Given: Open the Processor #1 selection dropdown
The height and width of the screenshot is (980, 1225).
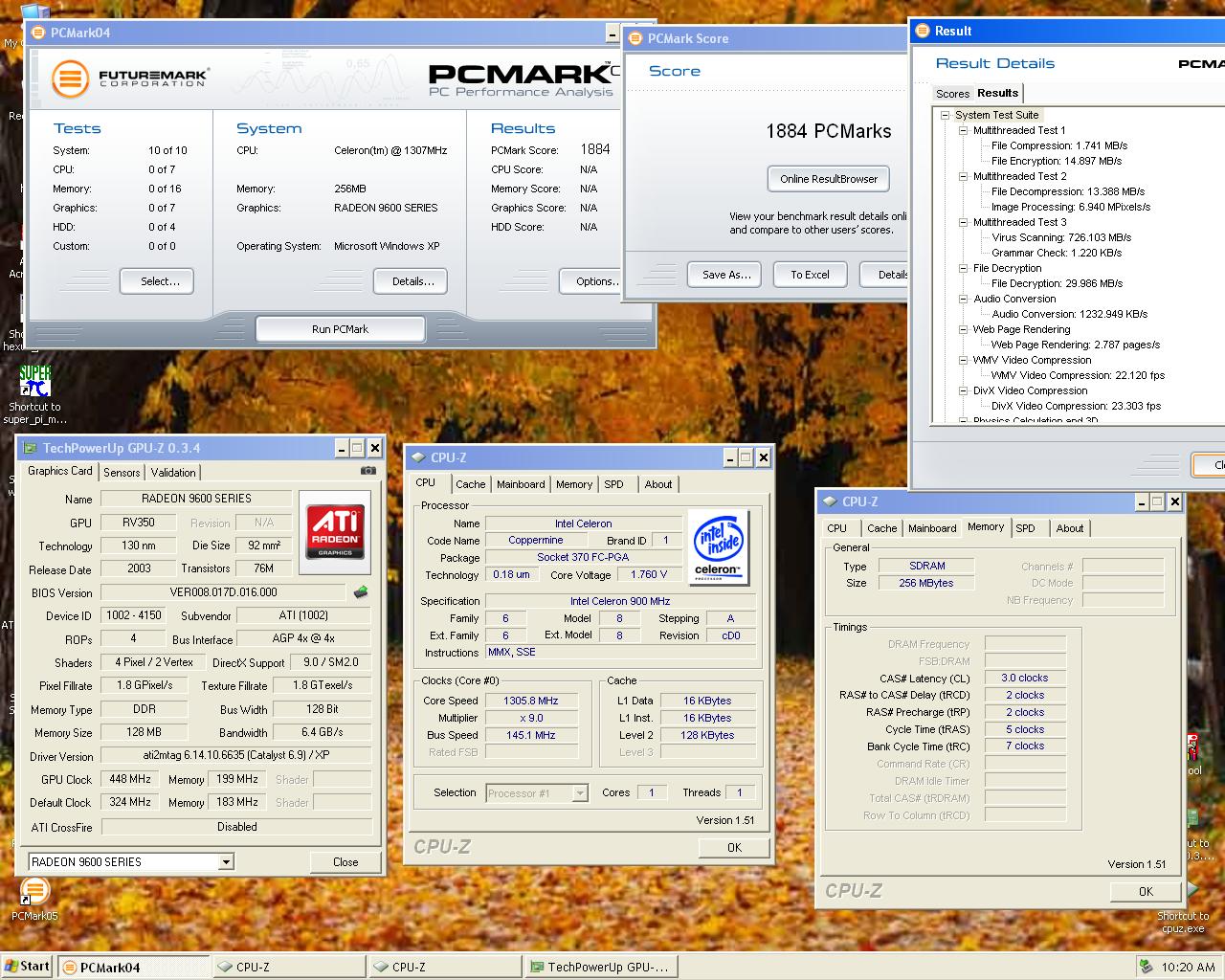Looking at the screenshot, I should point(580,792).
